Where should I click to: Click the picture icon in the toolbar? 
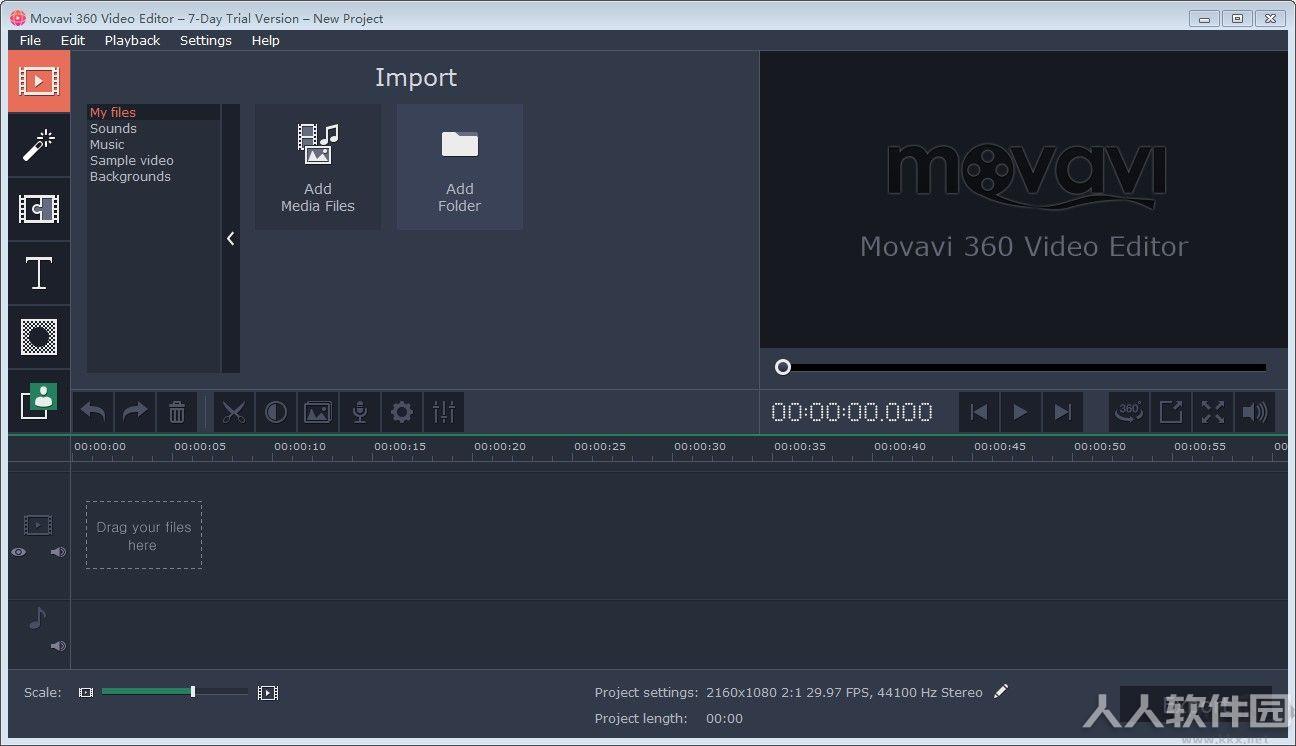tap(318, 412)
